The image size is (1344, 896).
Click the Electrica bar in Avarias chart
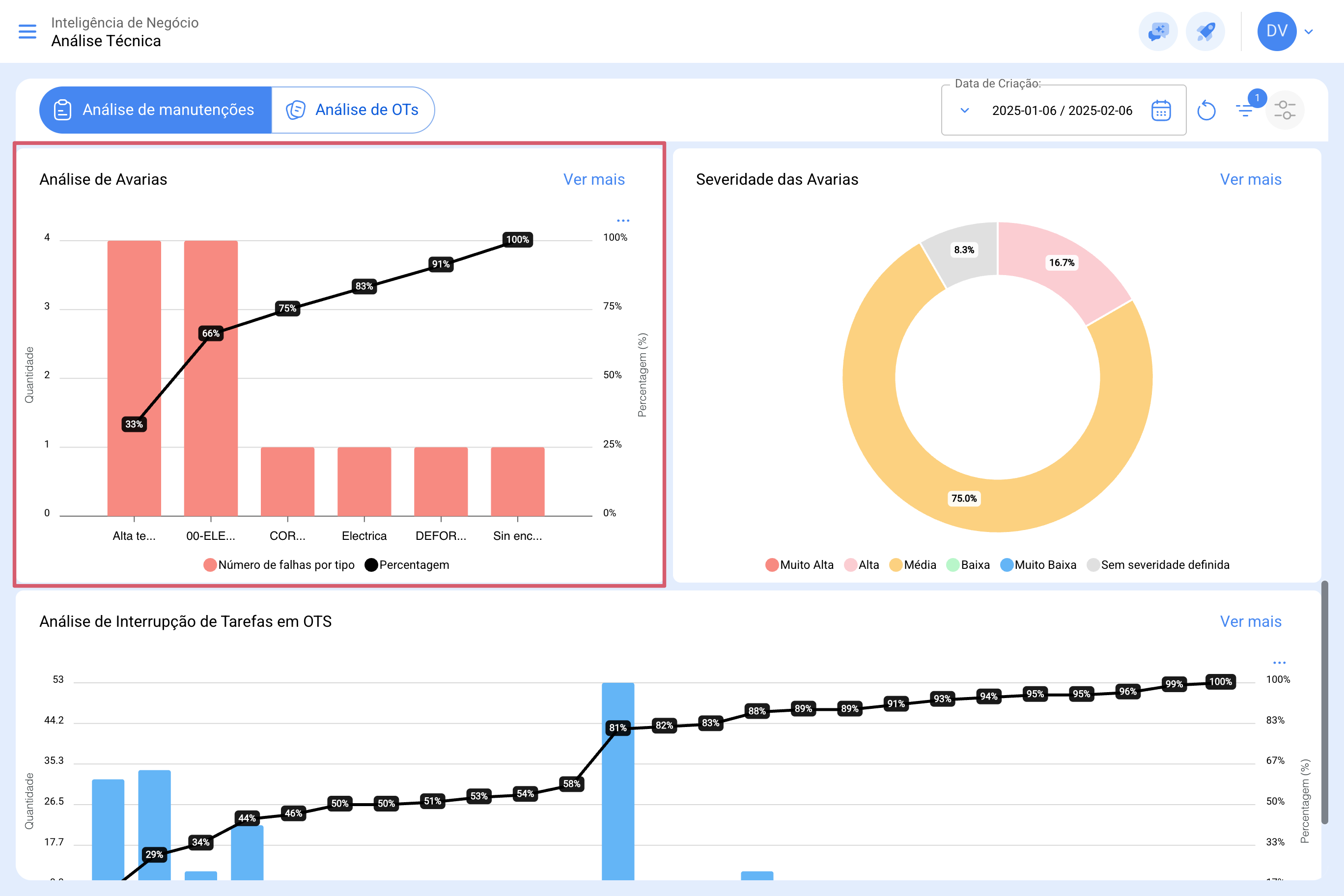[x=364, y=482]
